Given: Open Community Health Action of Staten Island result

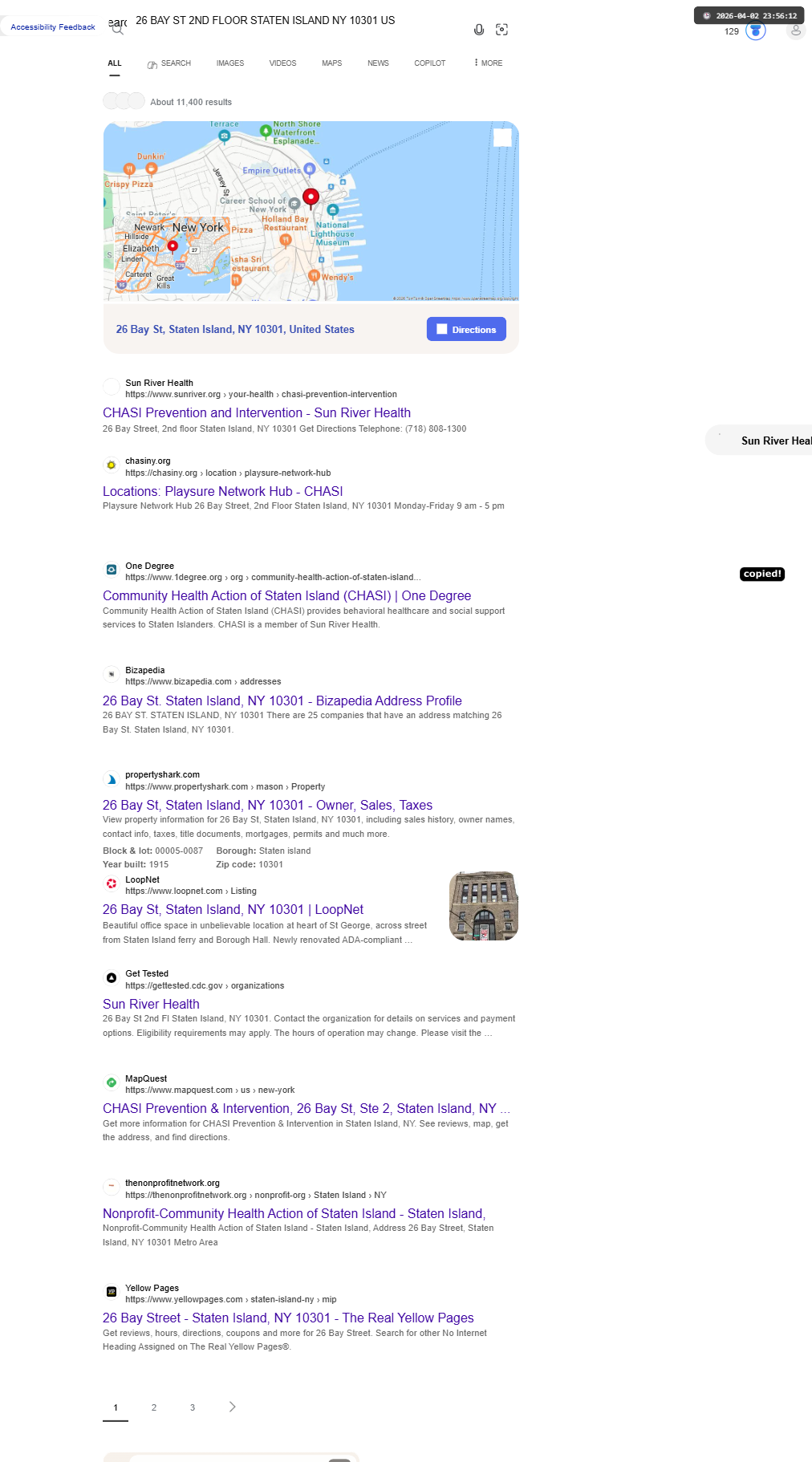Looking at the screenshot, I should point(286,595).
